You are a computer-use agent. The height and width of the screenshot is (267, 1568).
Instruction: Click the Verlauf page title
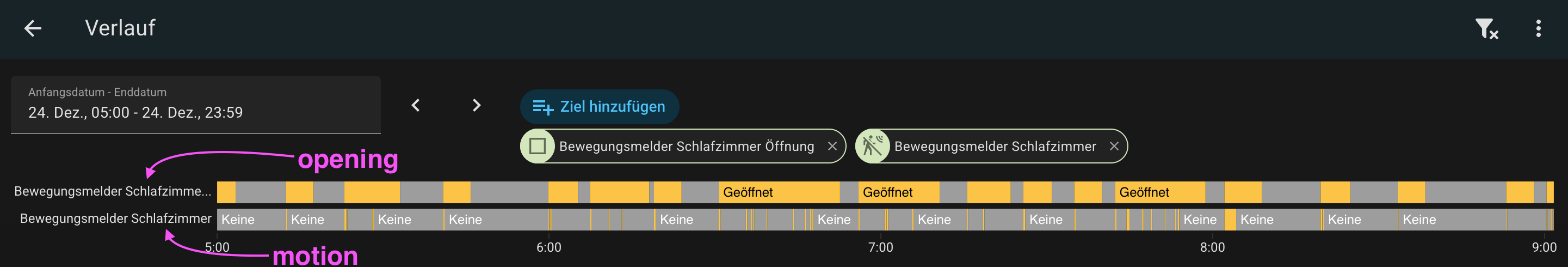pos(120,28)
